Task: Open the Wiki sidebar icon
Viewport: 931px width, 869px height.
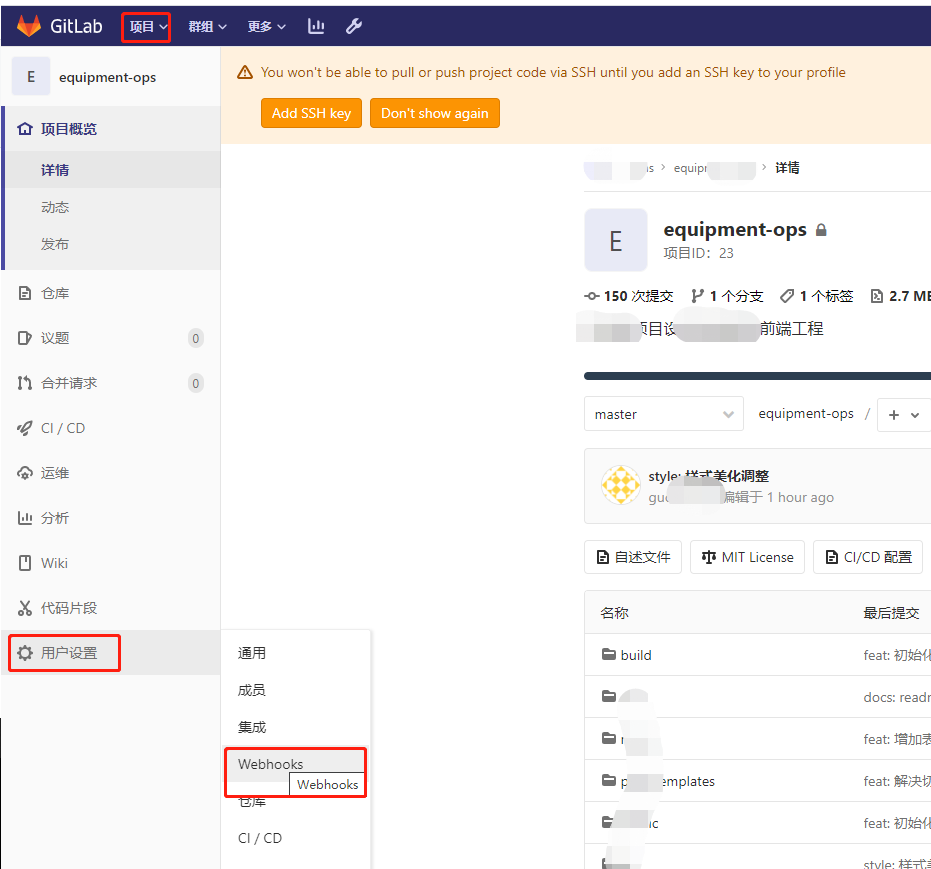Action: tap(24, 562)
